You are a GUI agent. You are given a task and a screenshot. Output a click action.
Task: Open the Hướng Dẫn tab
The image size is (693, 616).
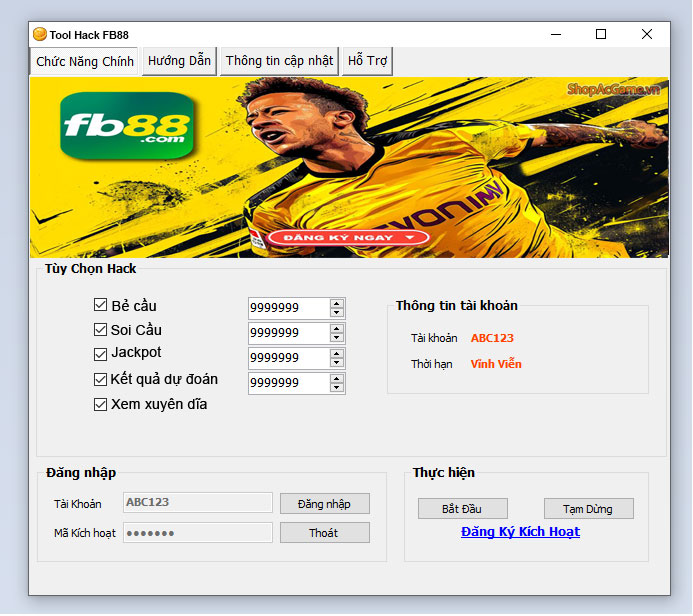click(179, 61)
